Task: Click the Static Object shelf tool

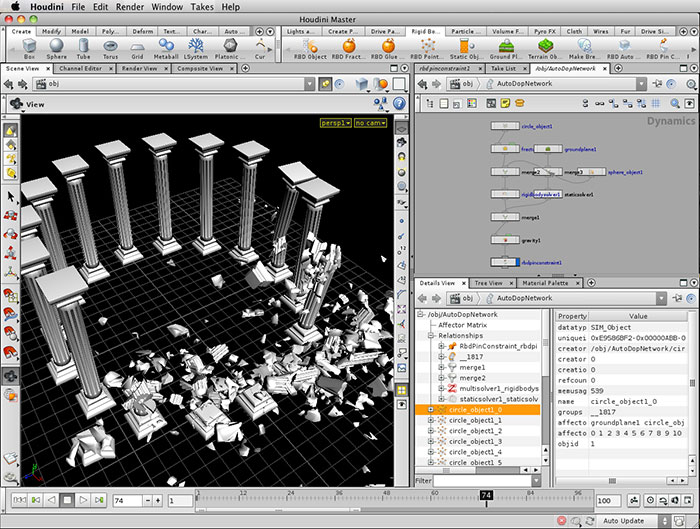Action: pyautogui.click(x=465, y=49)
